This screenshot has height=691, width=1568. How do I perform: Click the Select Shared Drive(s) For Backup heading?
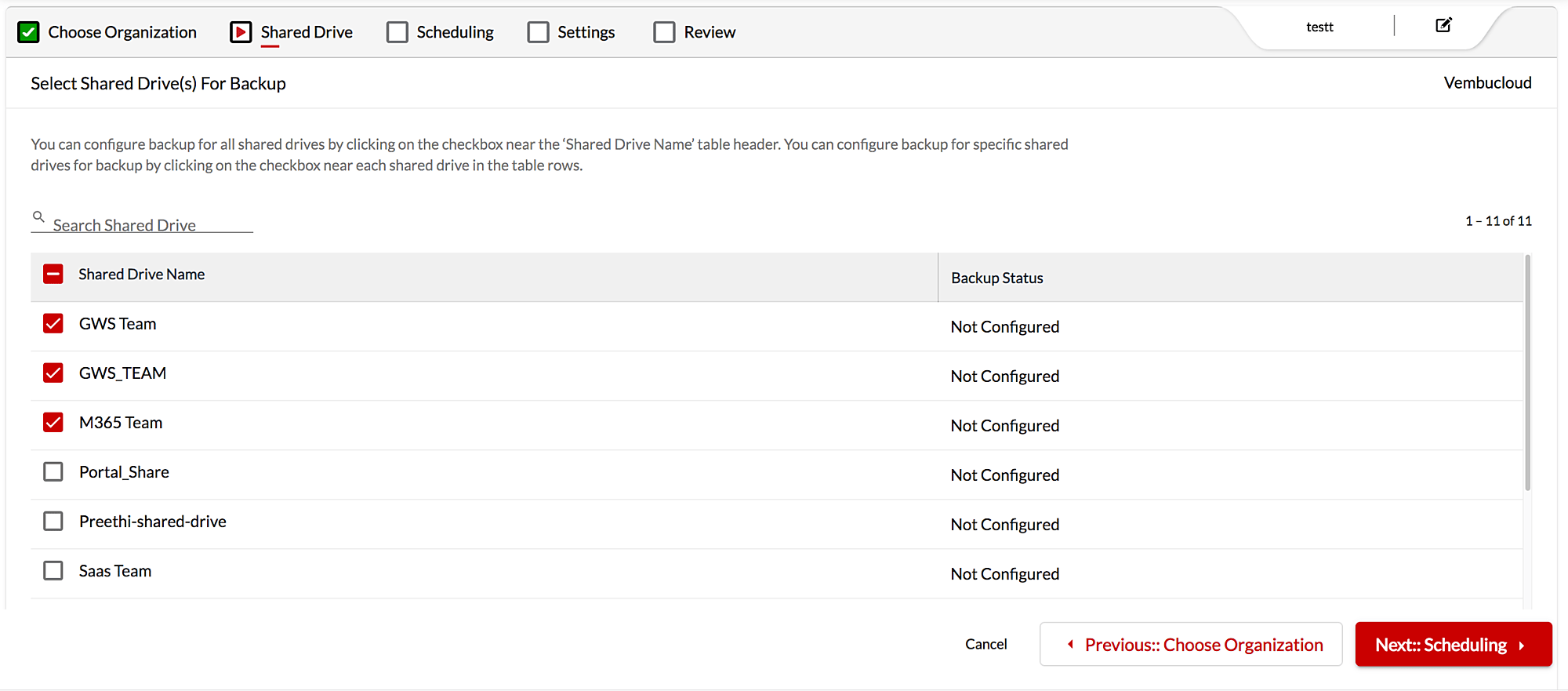point(158,83)
